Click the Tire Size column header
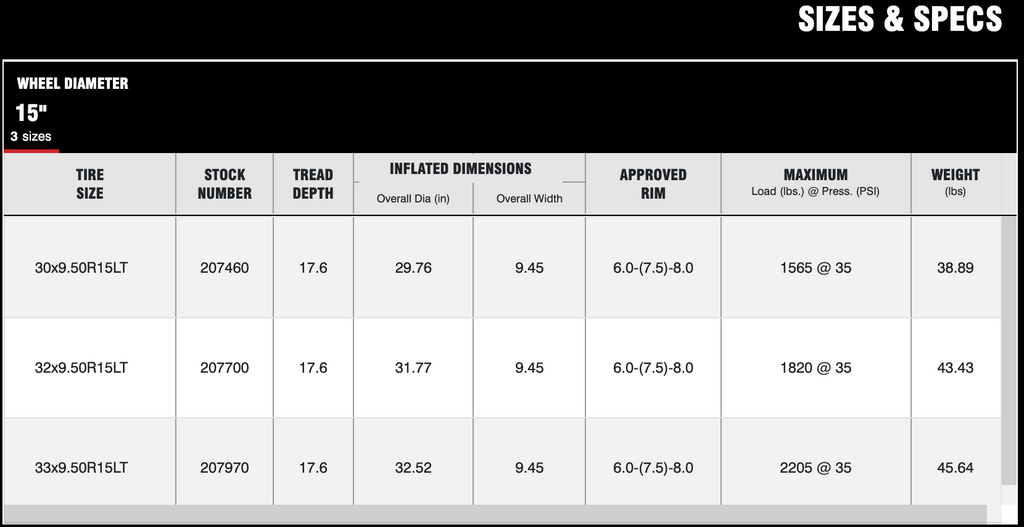 (x=89, y=184)
